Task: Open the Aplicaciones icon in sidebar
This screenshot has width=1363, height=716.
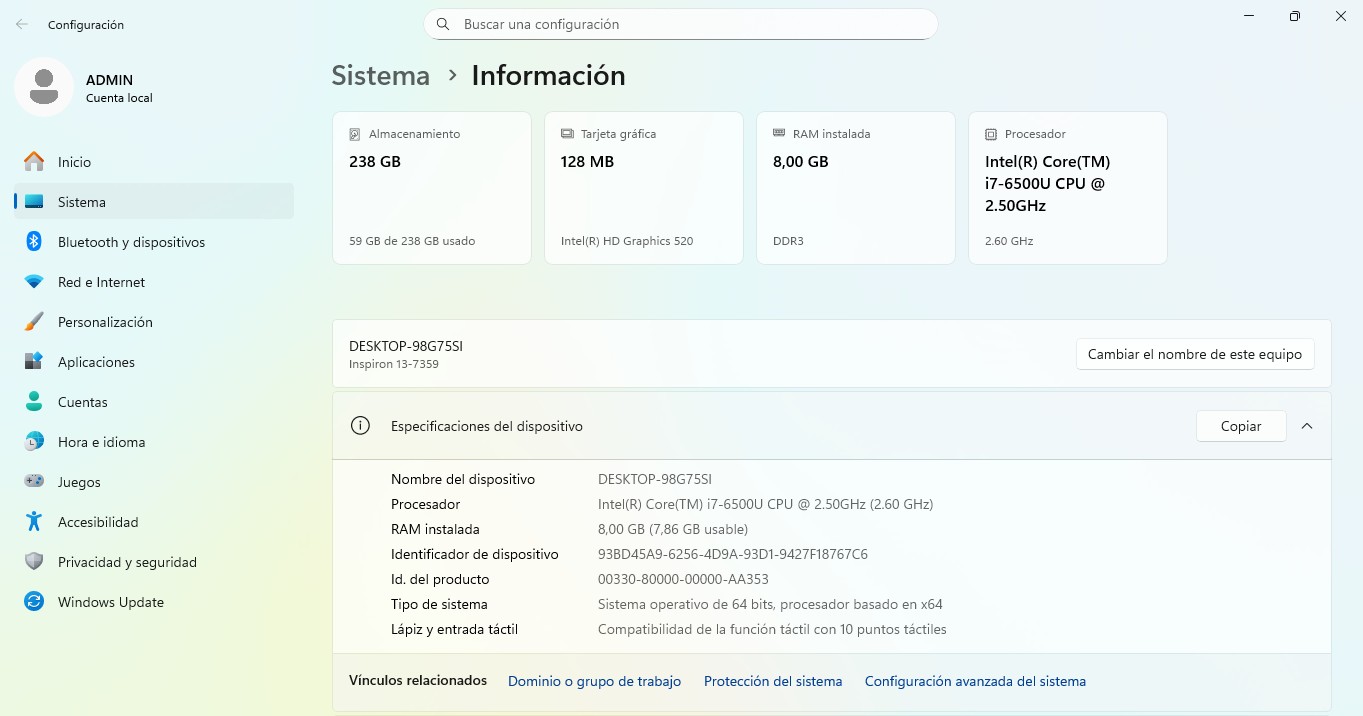Action: (x=34, y=362)
